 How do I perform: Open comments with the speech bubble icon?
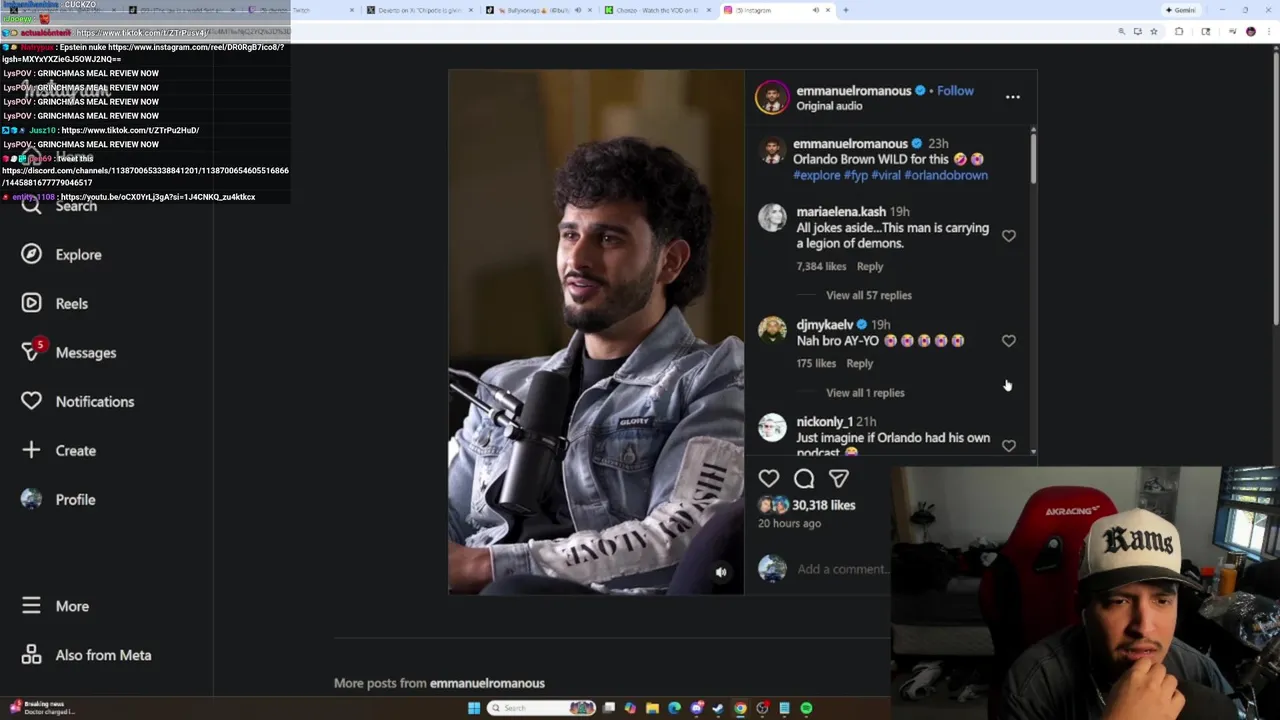[804, 479]
